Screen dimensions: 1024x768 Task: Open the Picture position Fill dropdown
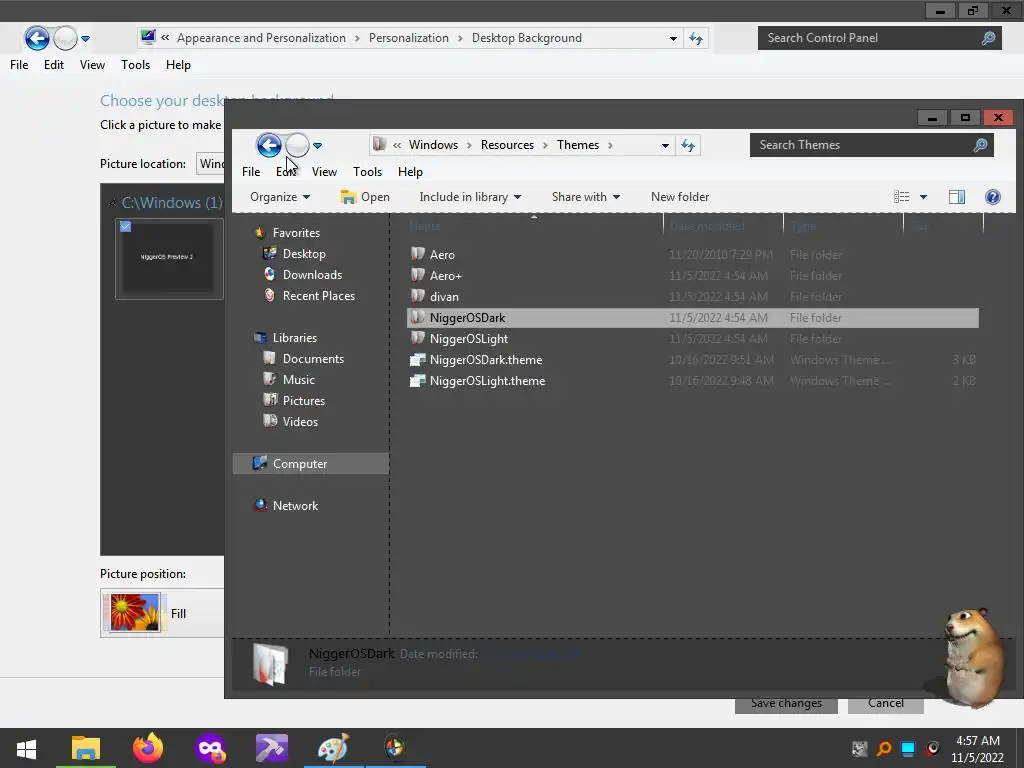[x=163, y=613]
